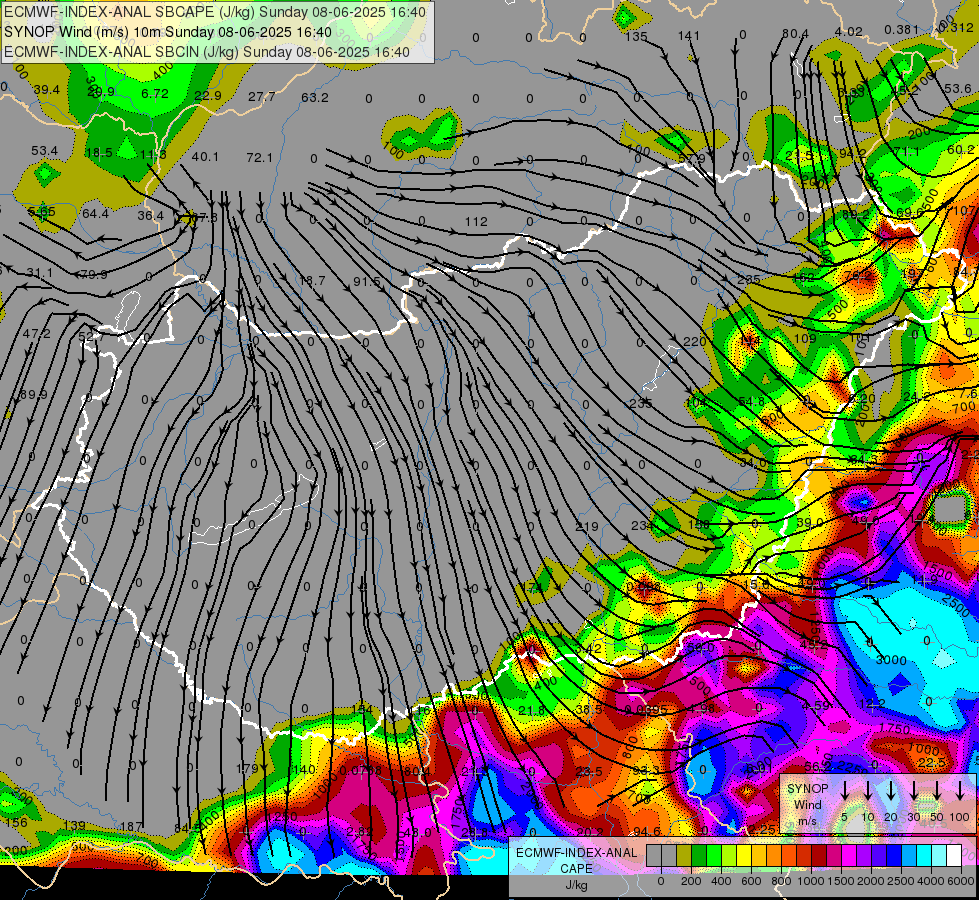Click the 100 m/s wind arrow in SYNOP legend
Screen dimensions: 979x900
[960, 791]
